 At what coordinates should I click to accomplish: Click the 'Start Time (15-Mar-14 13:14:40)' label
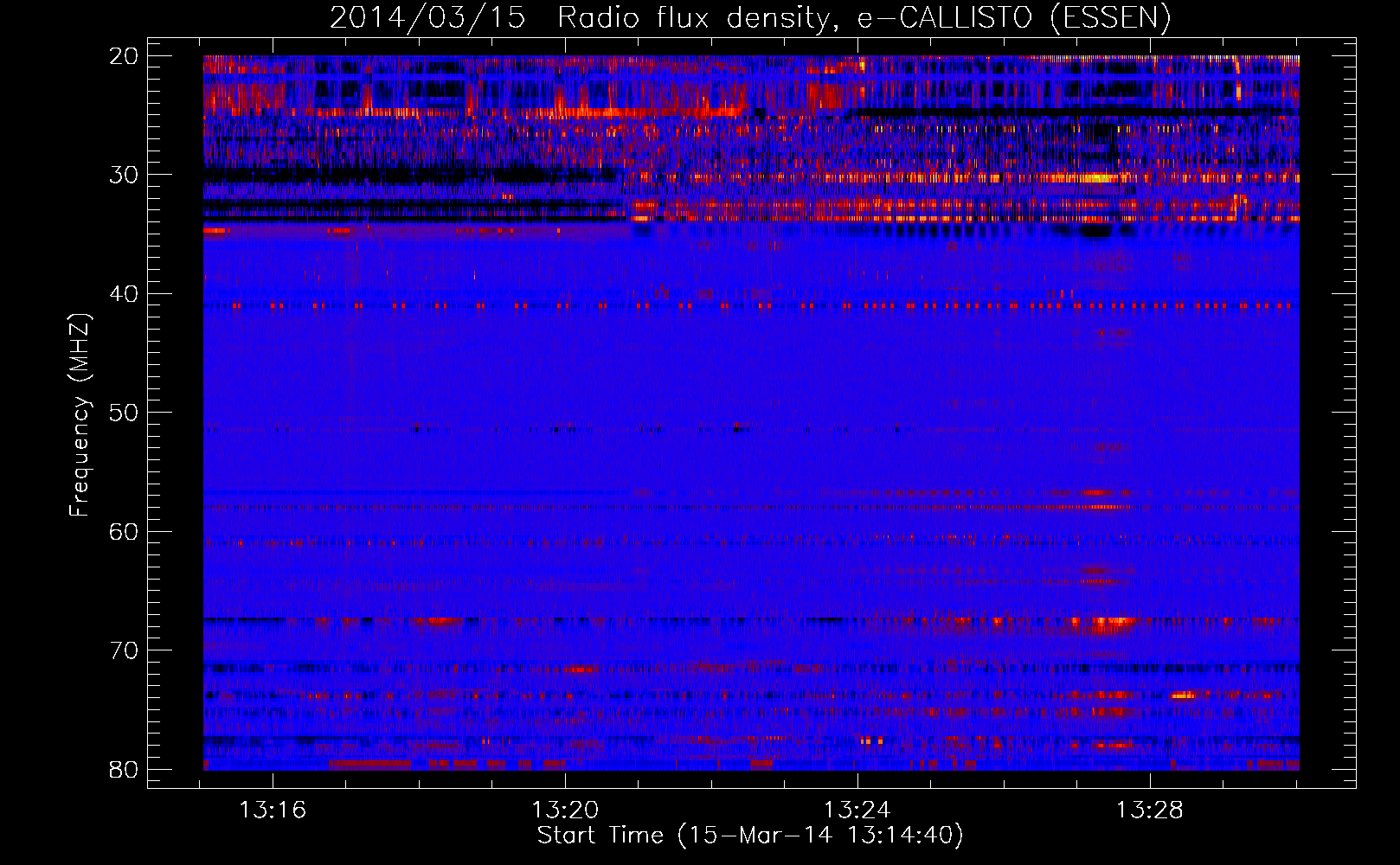[750, 836]
